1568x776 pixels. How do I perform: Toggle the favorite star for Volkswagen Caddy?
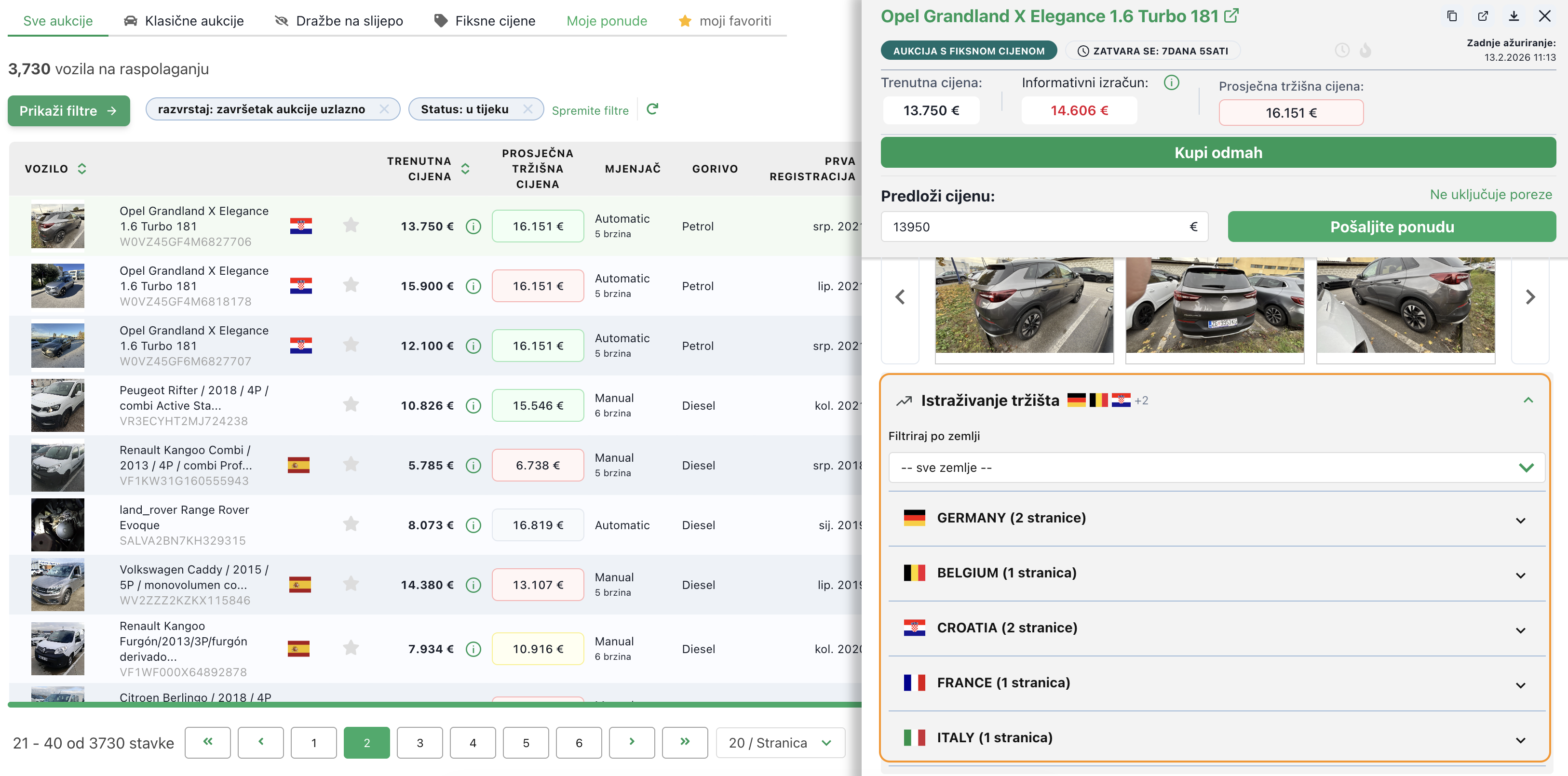(351, 584)
